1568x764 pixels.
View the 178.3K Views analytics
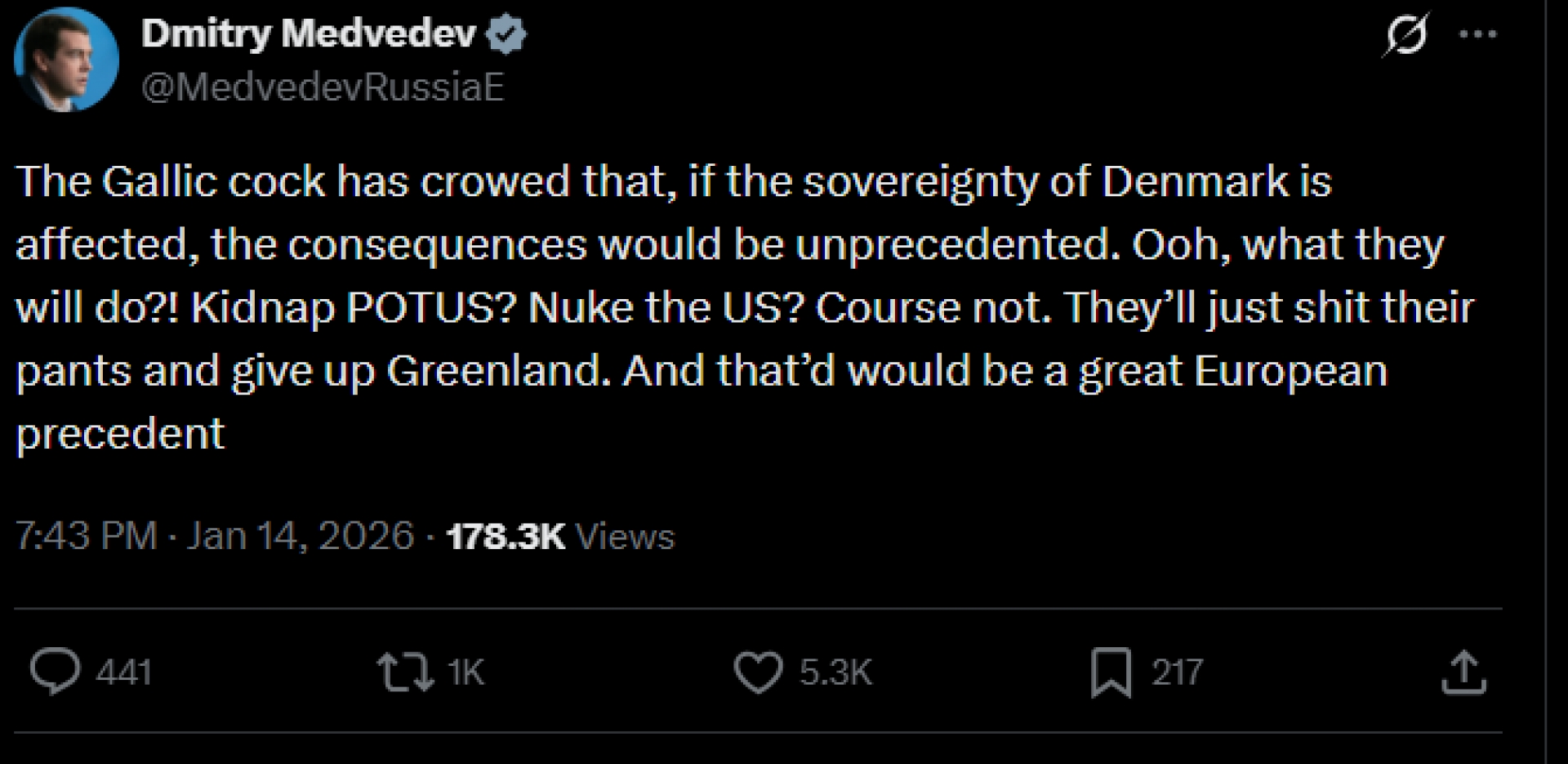(x=506, y=536)
